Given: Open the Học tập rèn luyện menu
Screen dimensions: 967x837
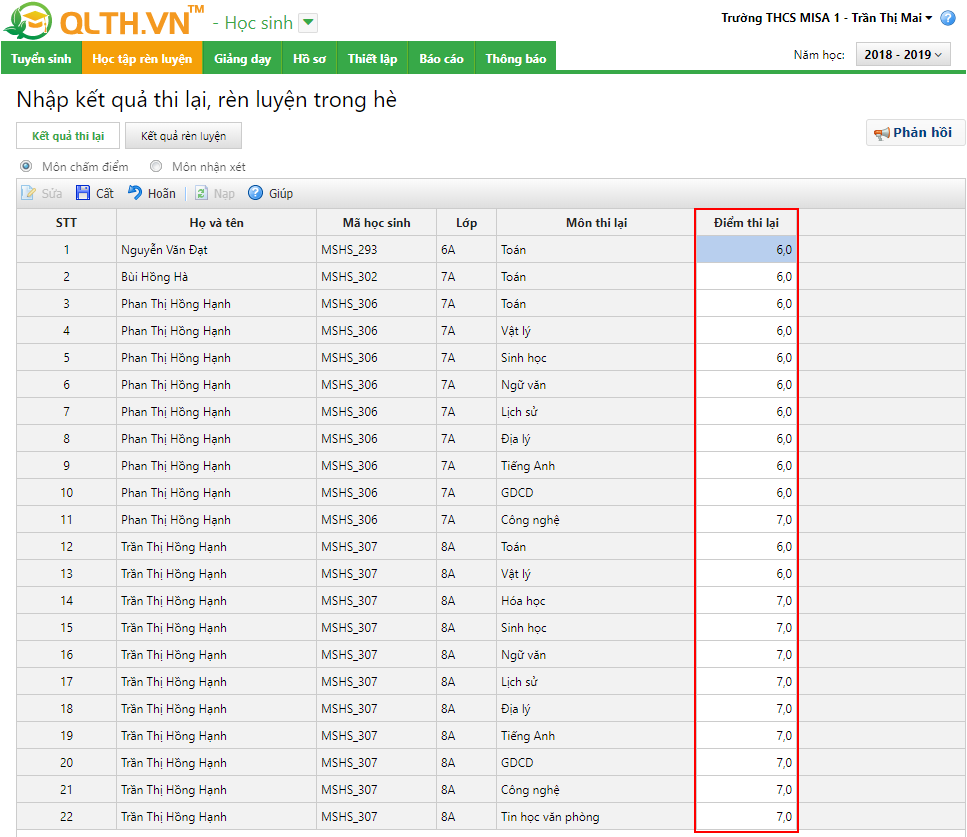Looking at the screenshot, I should click(x=142, y=58).
